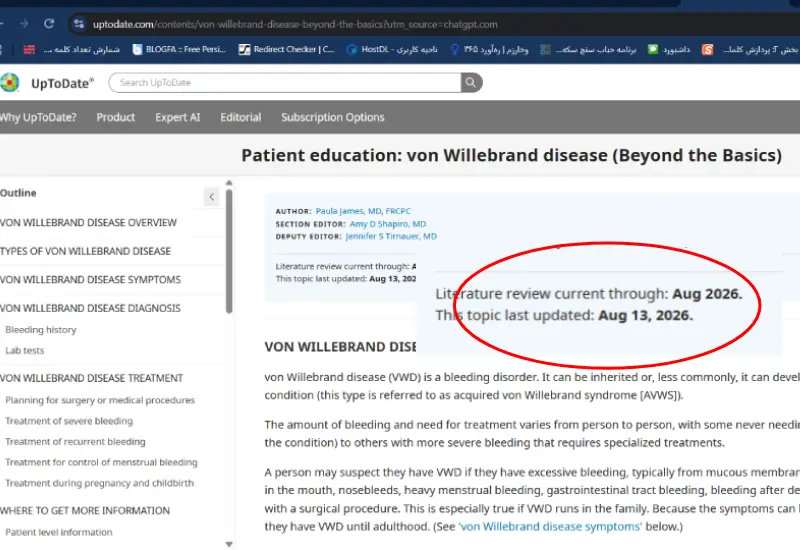Screen dimensions: 800x550
Task: Click outline scrollbar down arrow
Action: click(x=229, y=544)
